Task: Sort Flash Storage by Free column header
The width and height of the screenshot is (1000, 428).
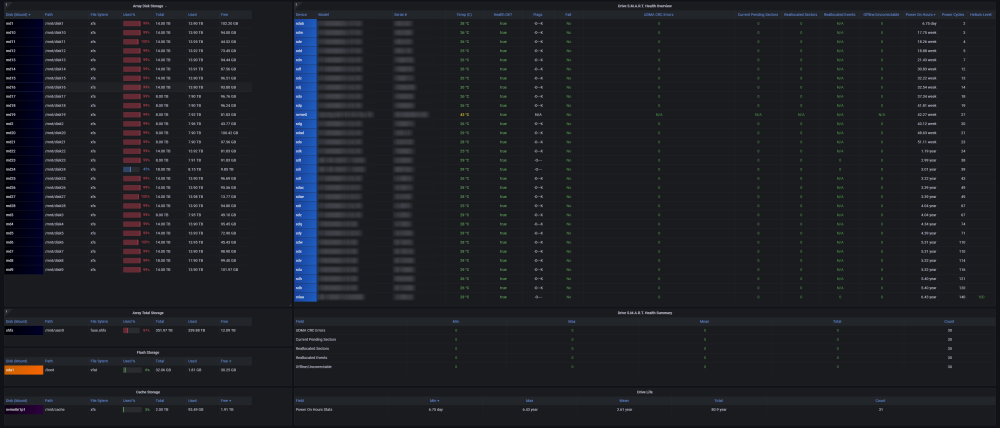Action: pos(226,361)
